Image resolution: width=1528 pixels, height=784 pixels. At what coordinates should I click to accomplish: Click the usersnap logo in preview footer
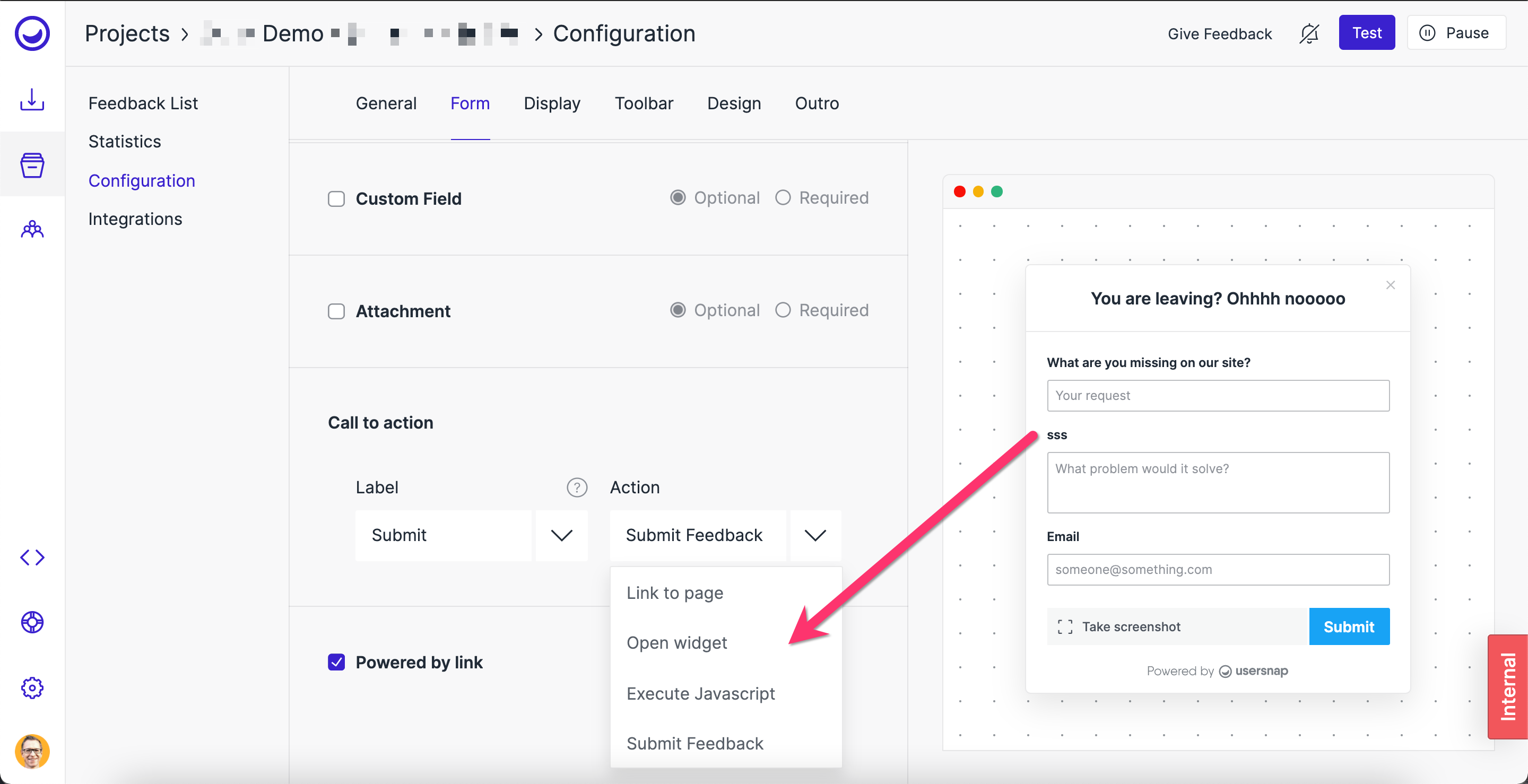click(1253, 670)
